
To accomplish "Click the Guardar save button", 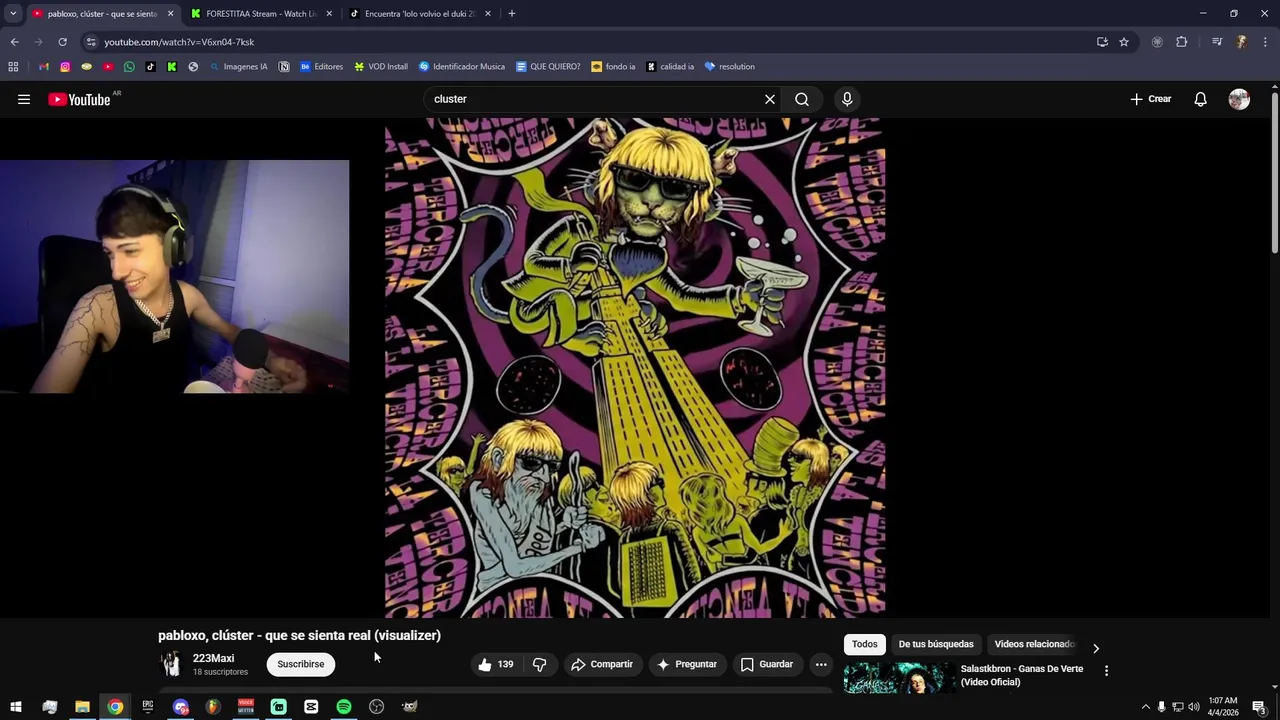I will point(767,664).
